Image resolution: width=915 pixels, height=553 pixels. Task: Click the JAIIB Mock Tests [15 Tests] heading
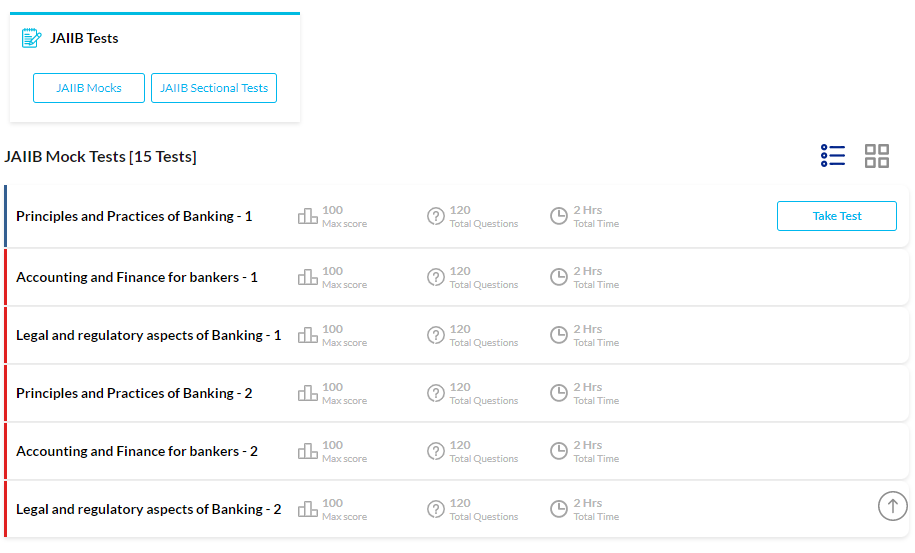click(x=100, y=157)
